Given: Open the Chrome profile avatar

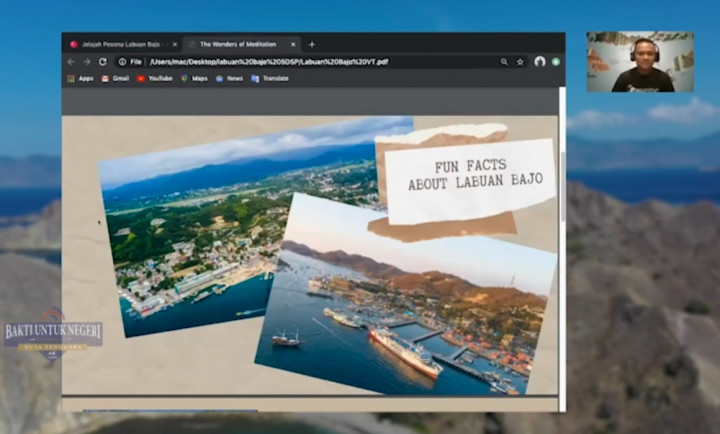Looking at the screenshot, I should [x=540, y=61].
